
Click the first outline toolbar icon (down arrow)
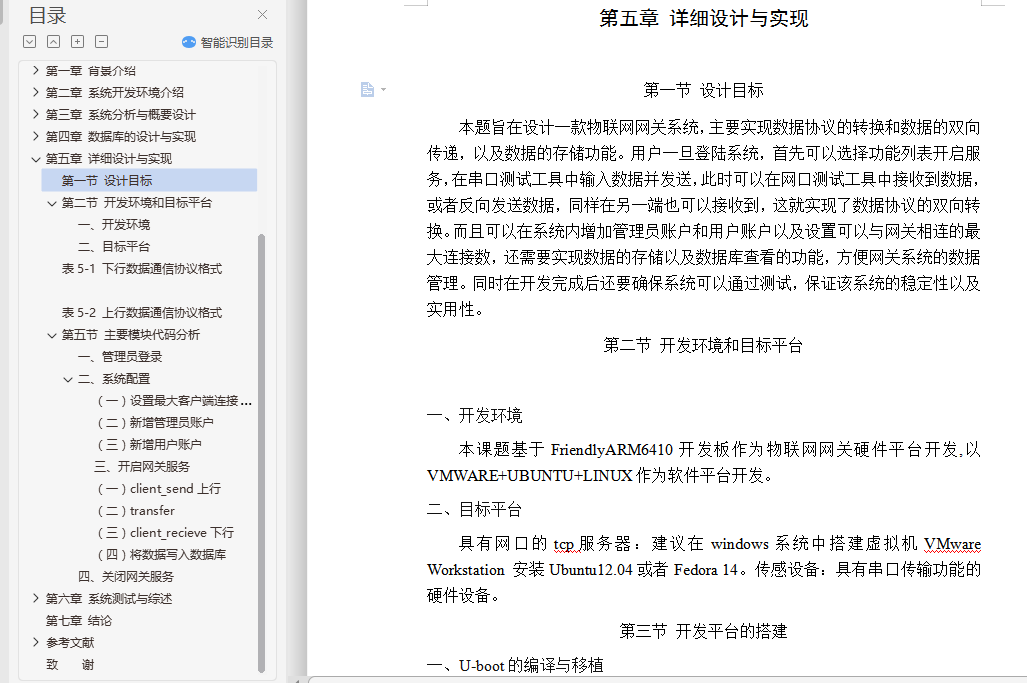click(x=29, y=42)
